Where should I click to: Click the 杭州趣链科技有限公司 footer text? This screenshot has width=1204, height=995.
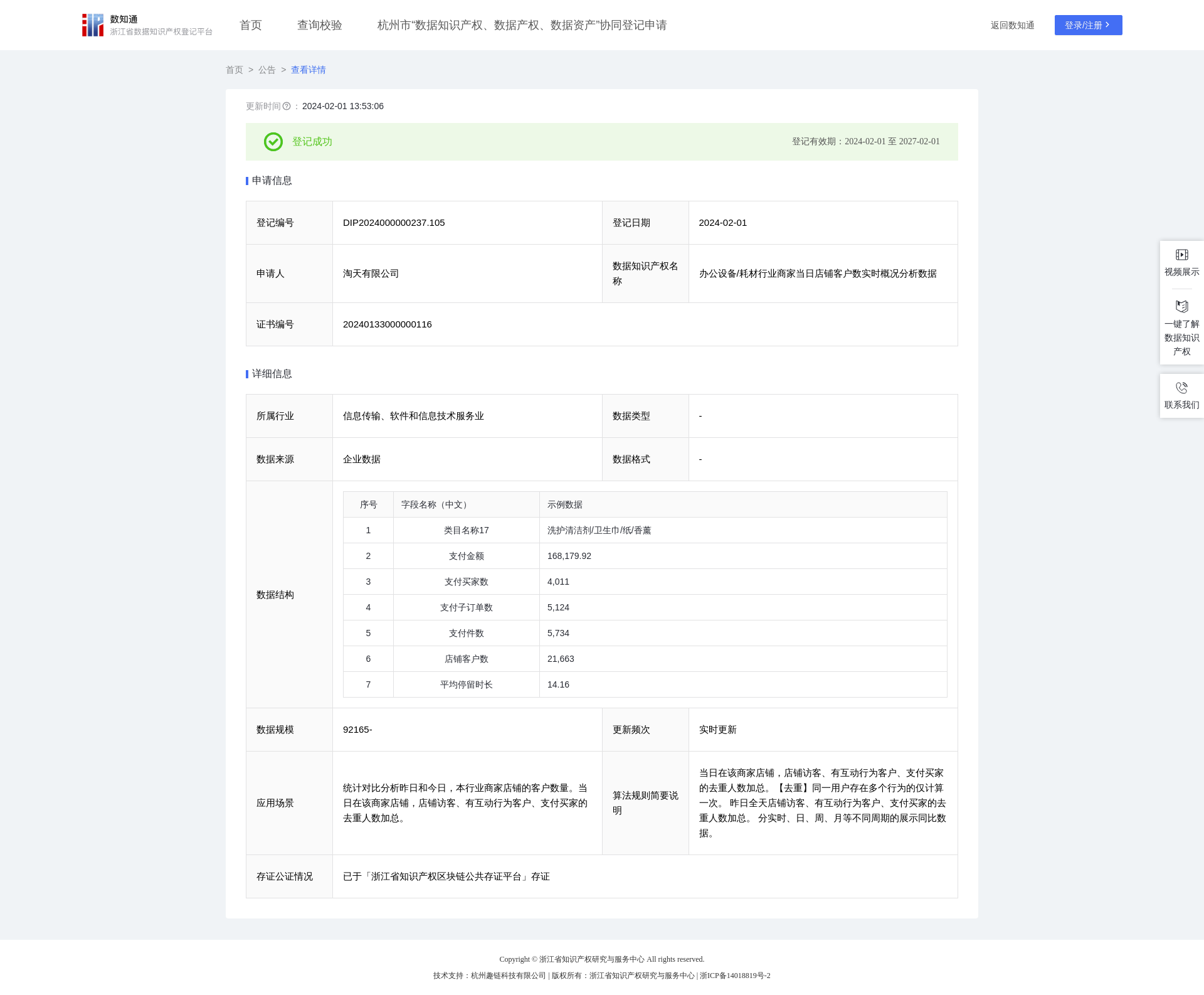(x=509, y=976)
